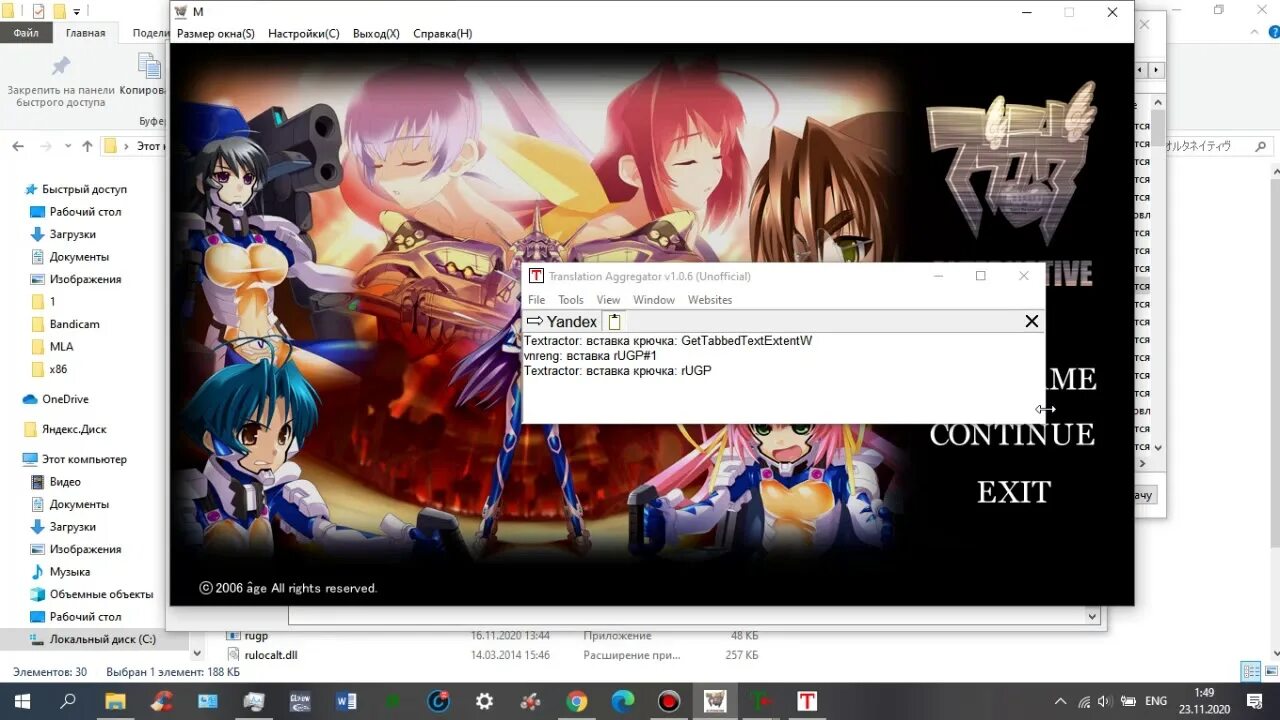Open the Справка(H) menu
The height and width of the screenshot is (720, 1280).
tap(443, 34)
